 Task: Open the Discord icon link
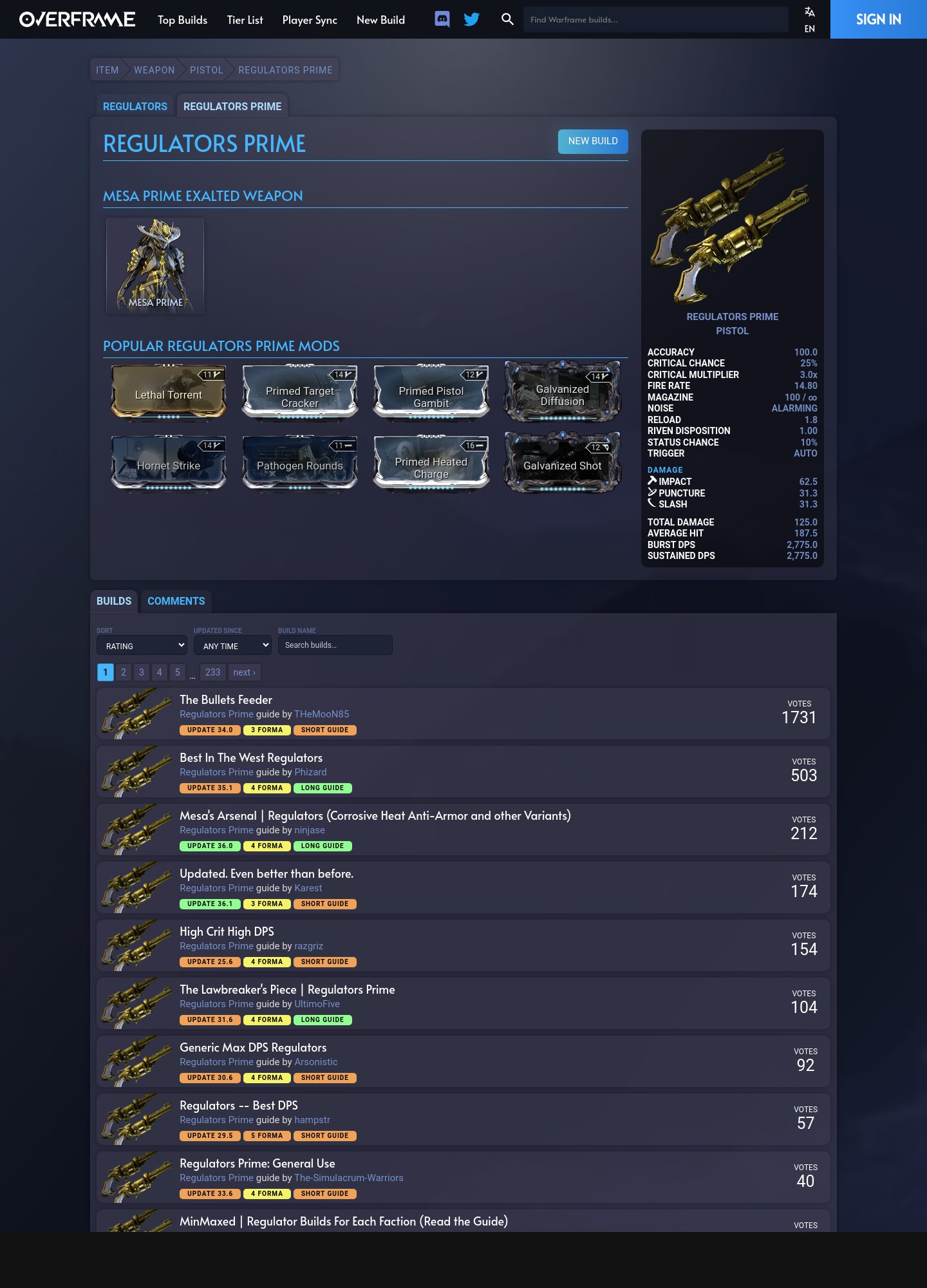pos(442,19)
